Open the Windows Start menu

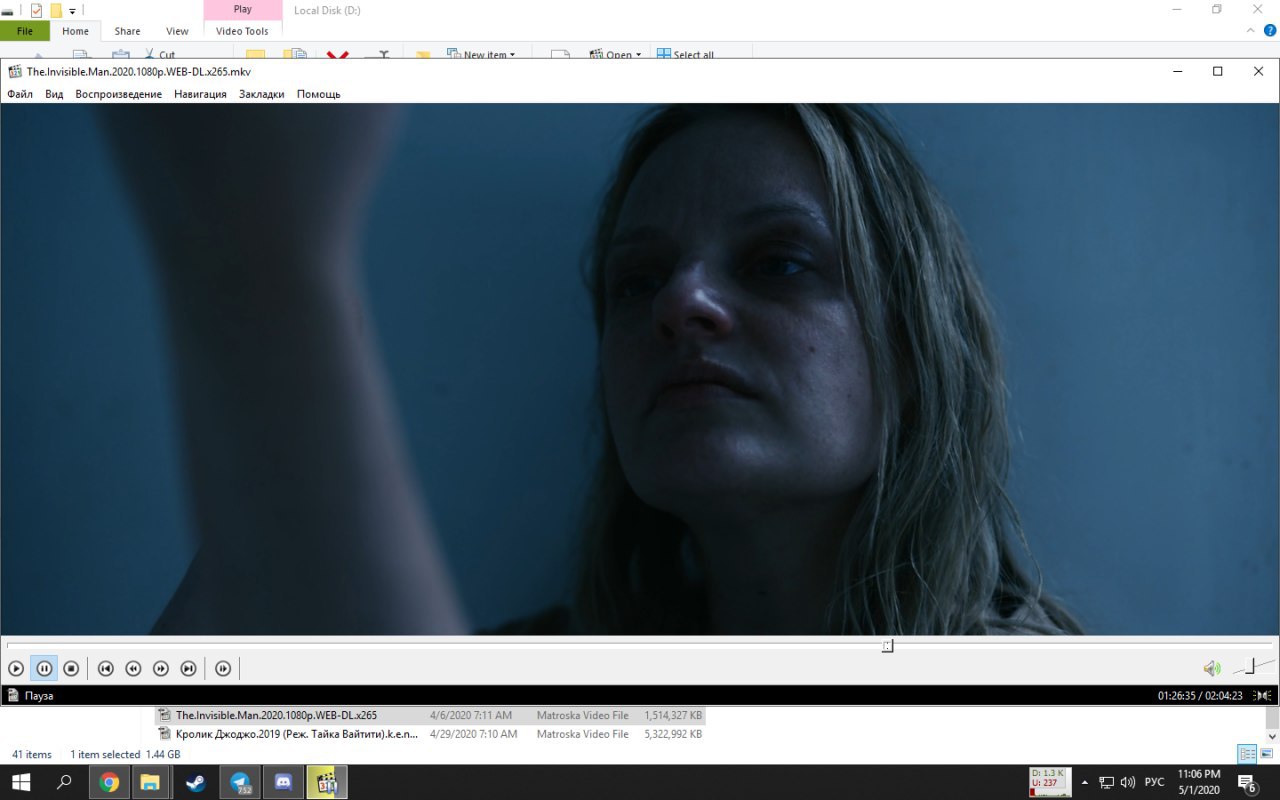point(20,782)
